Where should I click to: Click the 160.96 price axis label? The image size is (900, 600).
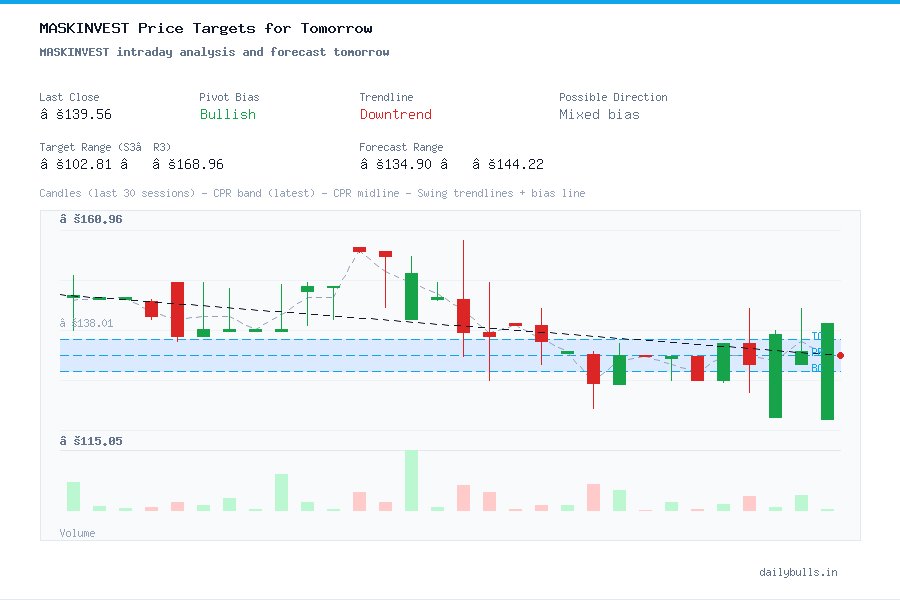point(91,218)
